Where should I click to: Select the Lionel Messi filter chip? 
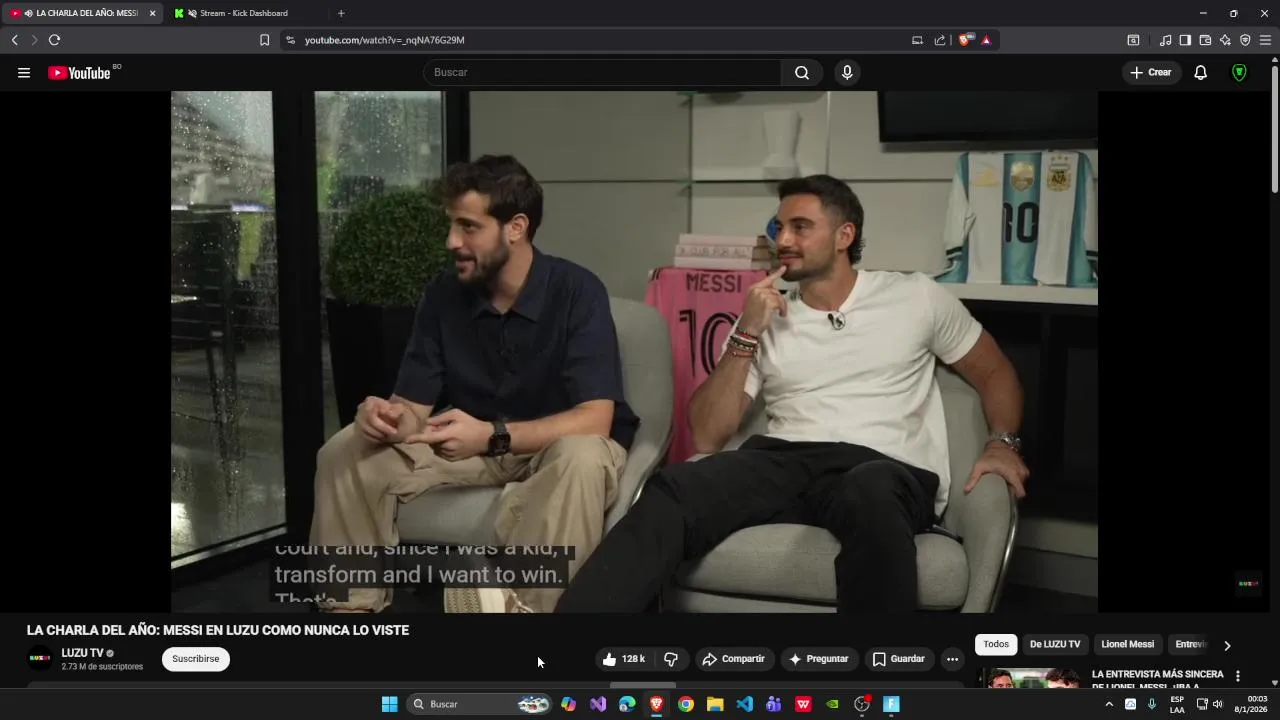(x=1128, y=645)
